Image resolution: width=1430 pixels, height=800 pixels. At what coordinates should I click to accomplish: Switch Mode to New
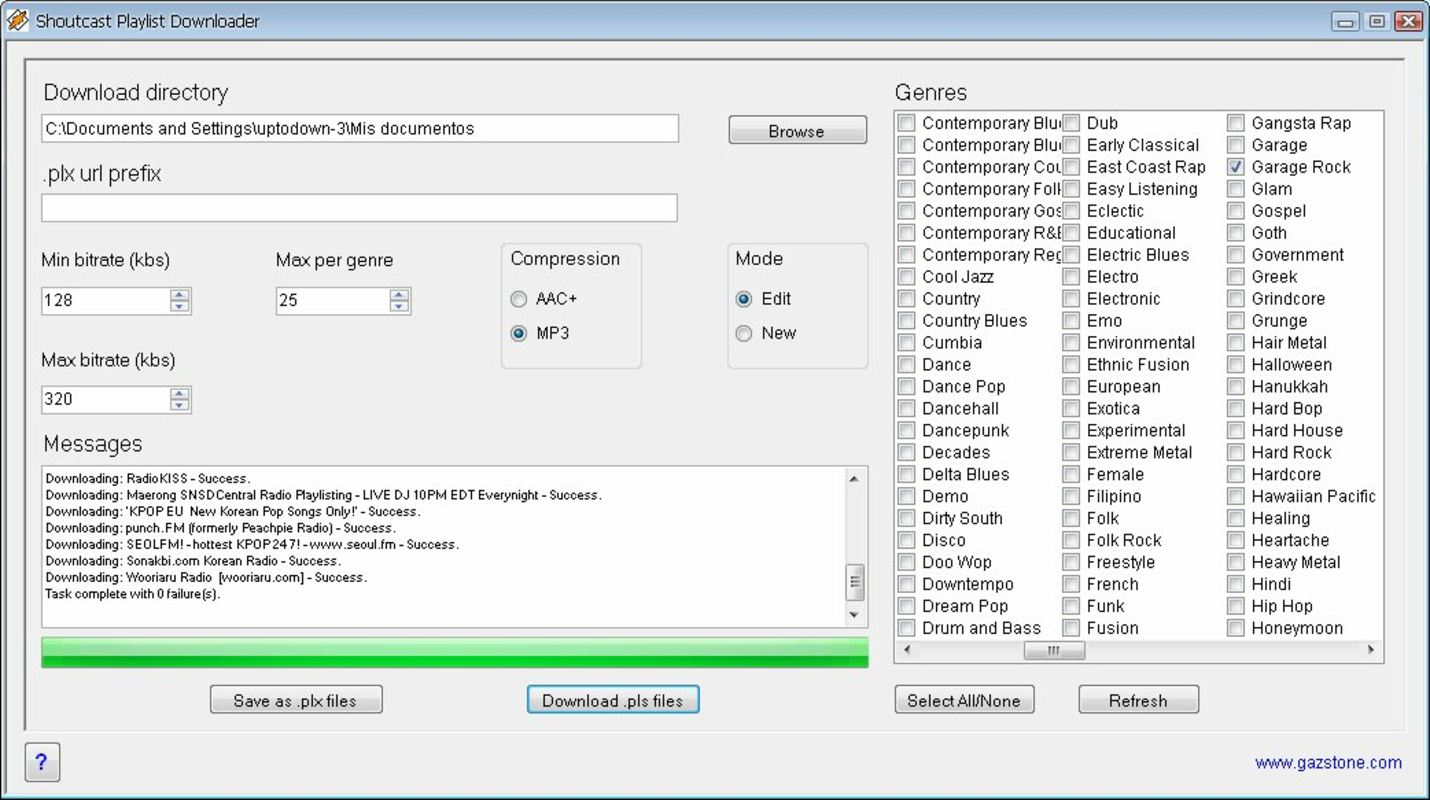(744, 333)
